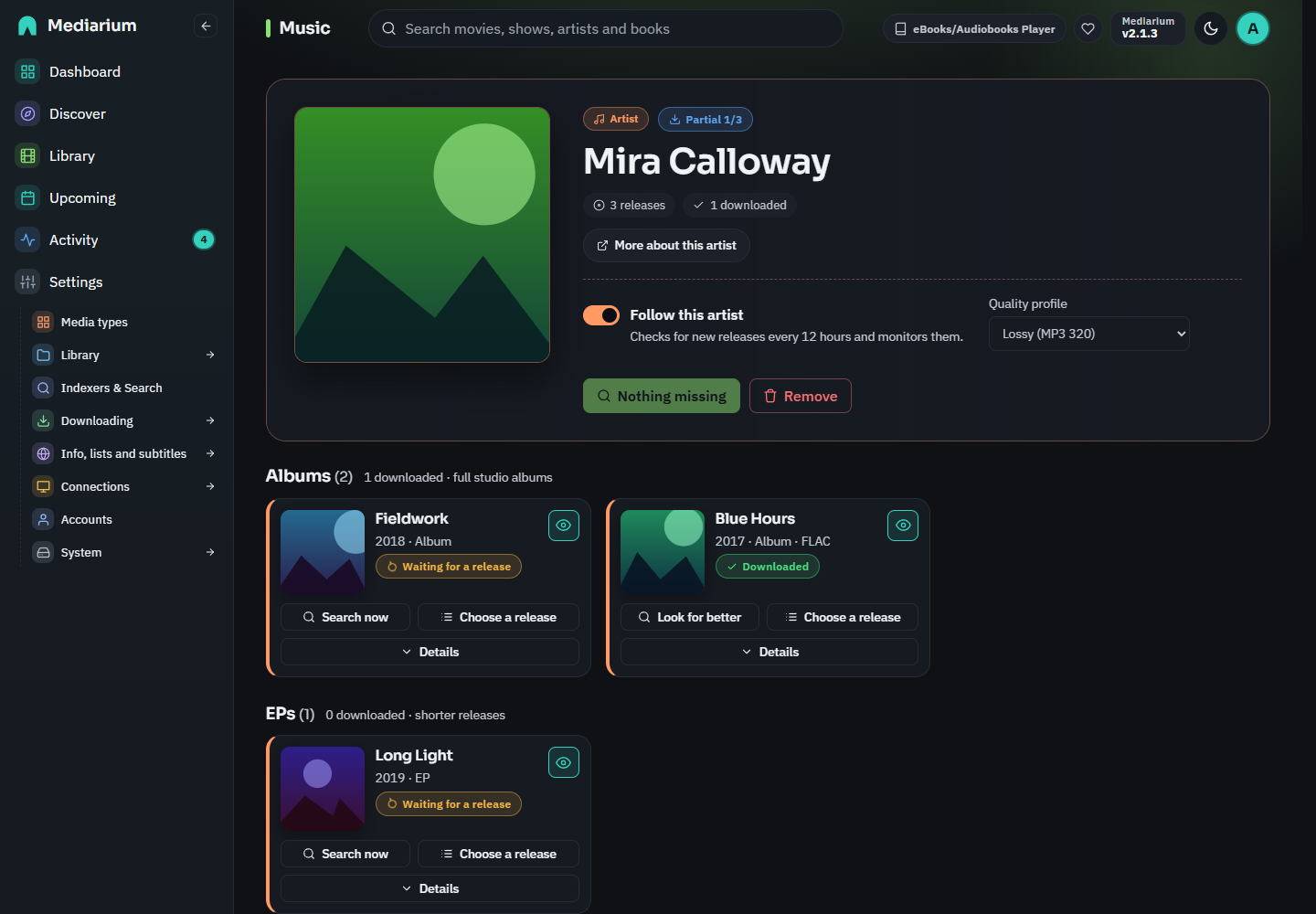Expand the System settings submenu arrow

[x=210, y=552]
